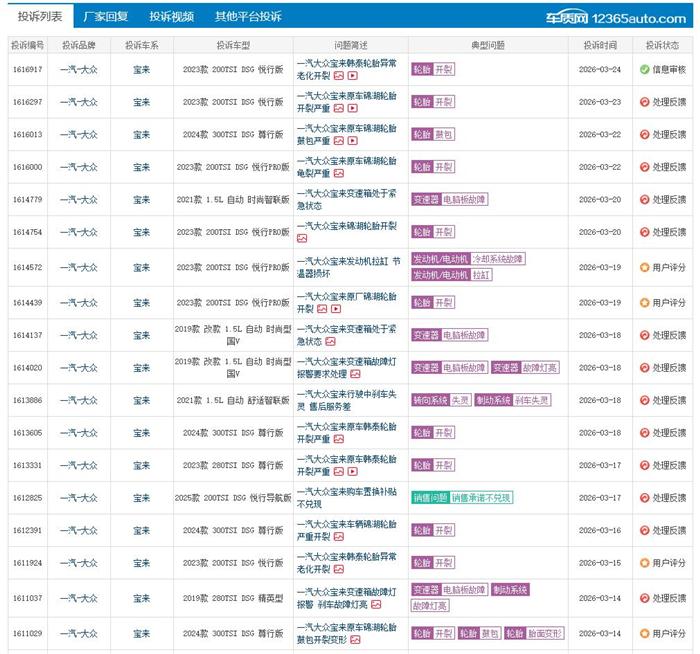Click the 投诉时间 column header
The height and width of the screenshot is (654, 700).
click(x=601, y=45)
